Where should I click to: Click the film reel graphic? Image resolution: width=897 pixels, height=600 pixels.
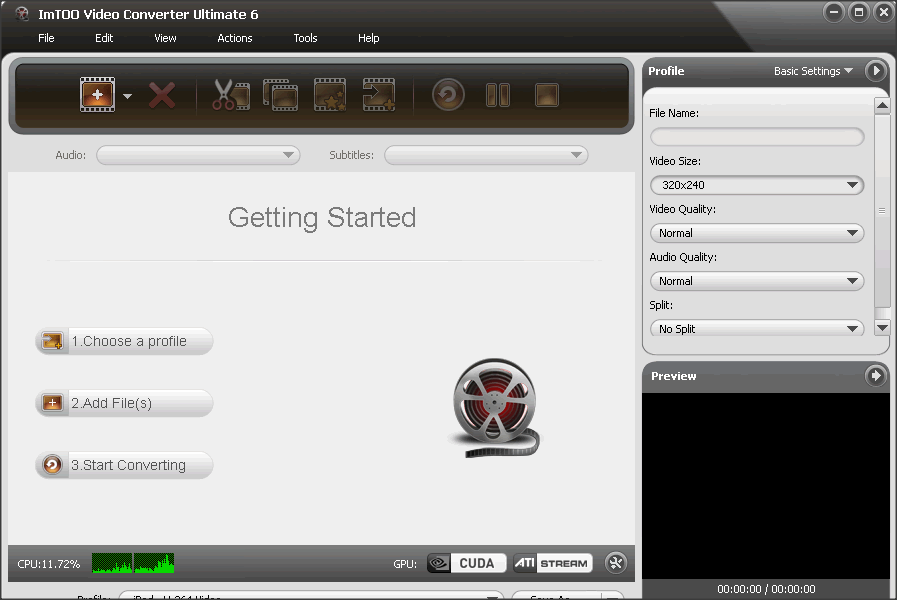[495, 408]
